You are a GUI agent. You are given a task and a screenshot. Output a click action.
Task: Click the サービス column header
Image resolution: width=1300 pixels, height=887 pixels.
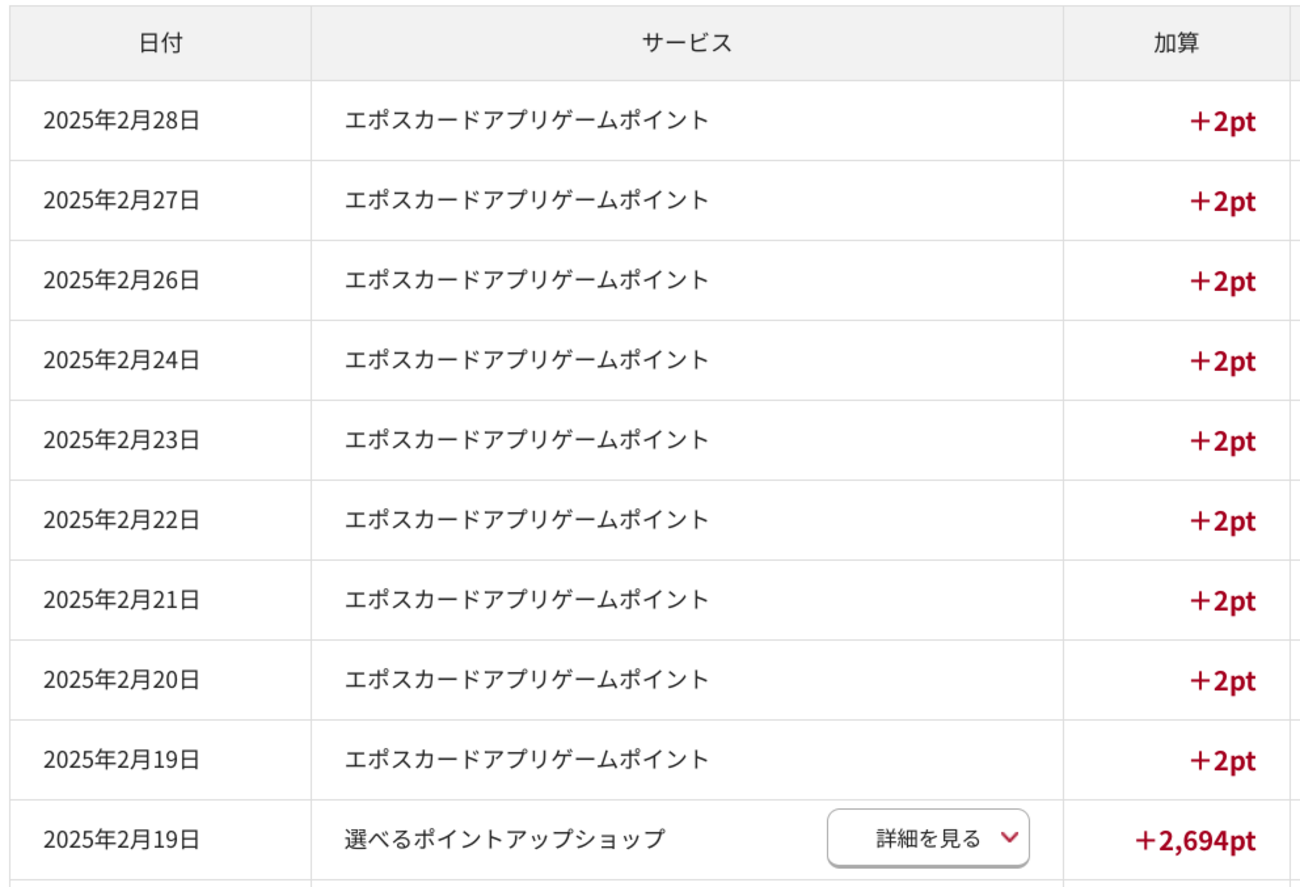tap(686, 43)
